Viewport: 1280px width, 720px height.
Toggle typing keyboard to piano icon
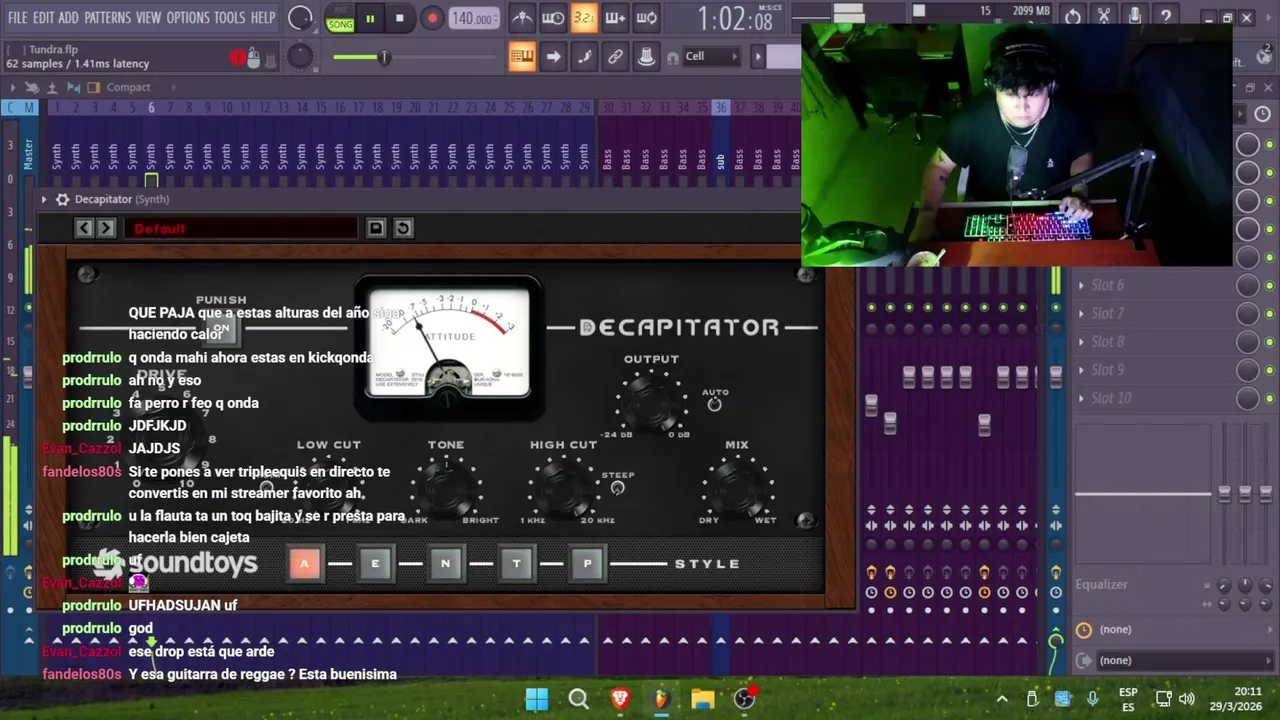tap(522, 57)
